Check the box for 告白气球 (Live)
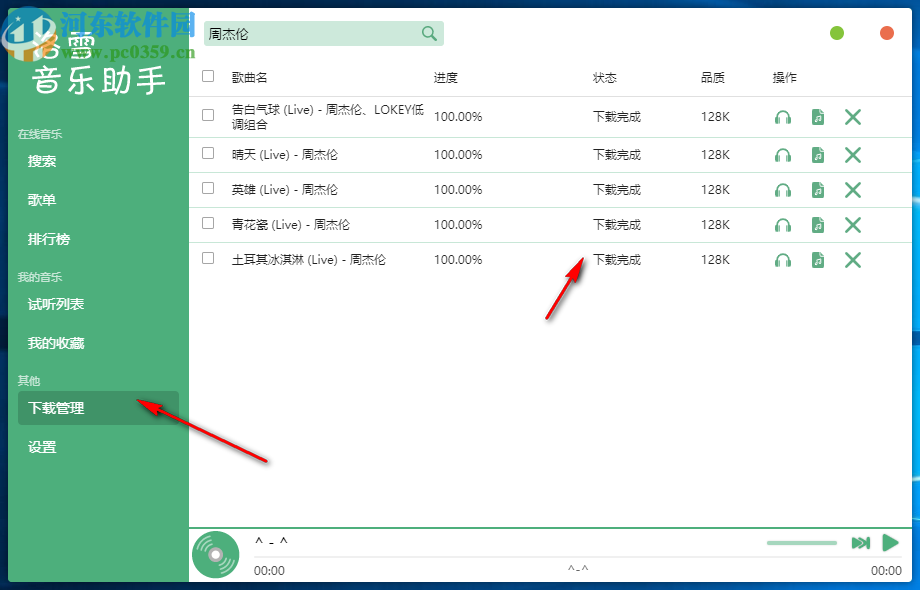 (208, 115)
